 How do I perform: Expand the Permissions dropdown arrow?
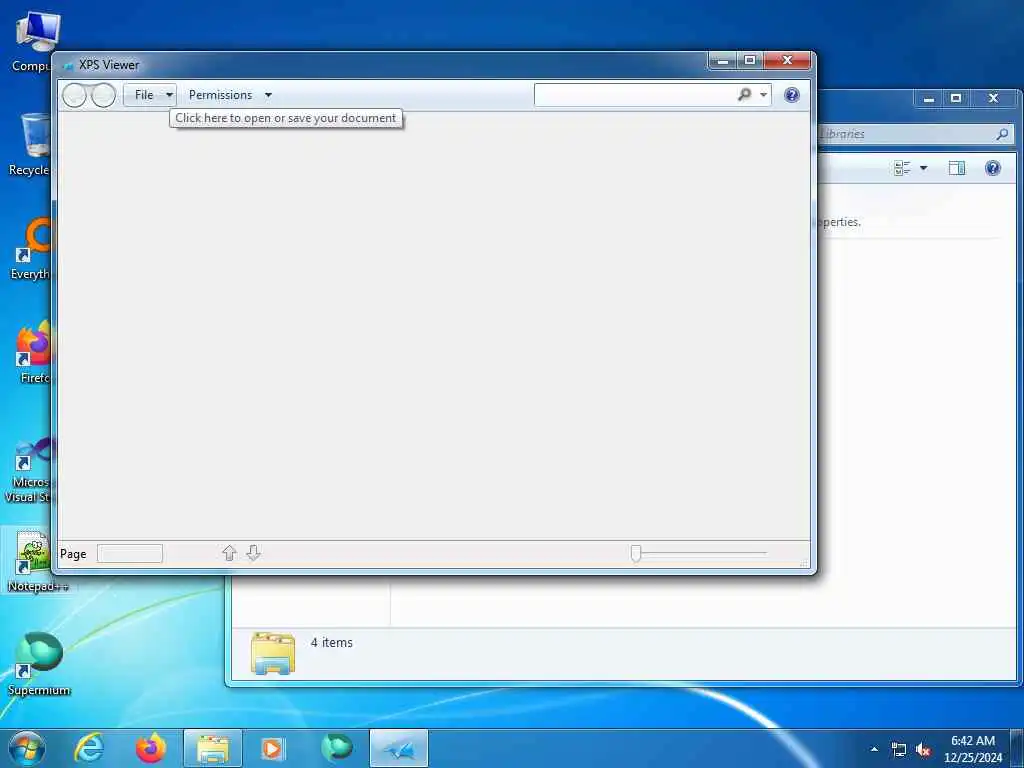268,95
